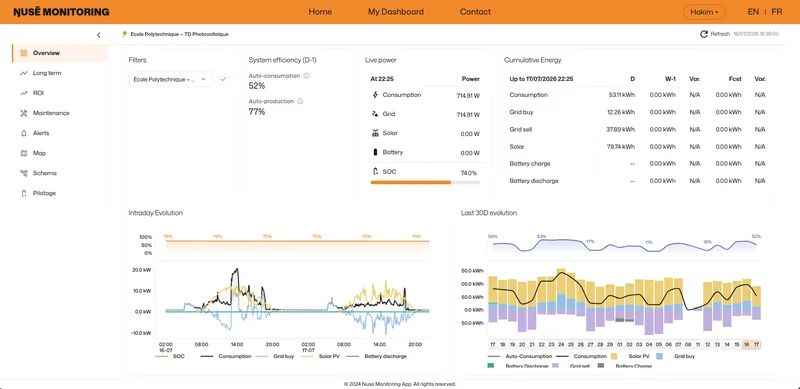The image size is (800, 389).
Task: Click the Auto-production info icon
Action: click(x=300, y=101)
